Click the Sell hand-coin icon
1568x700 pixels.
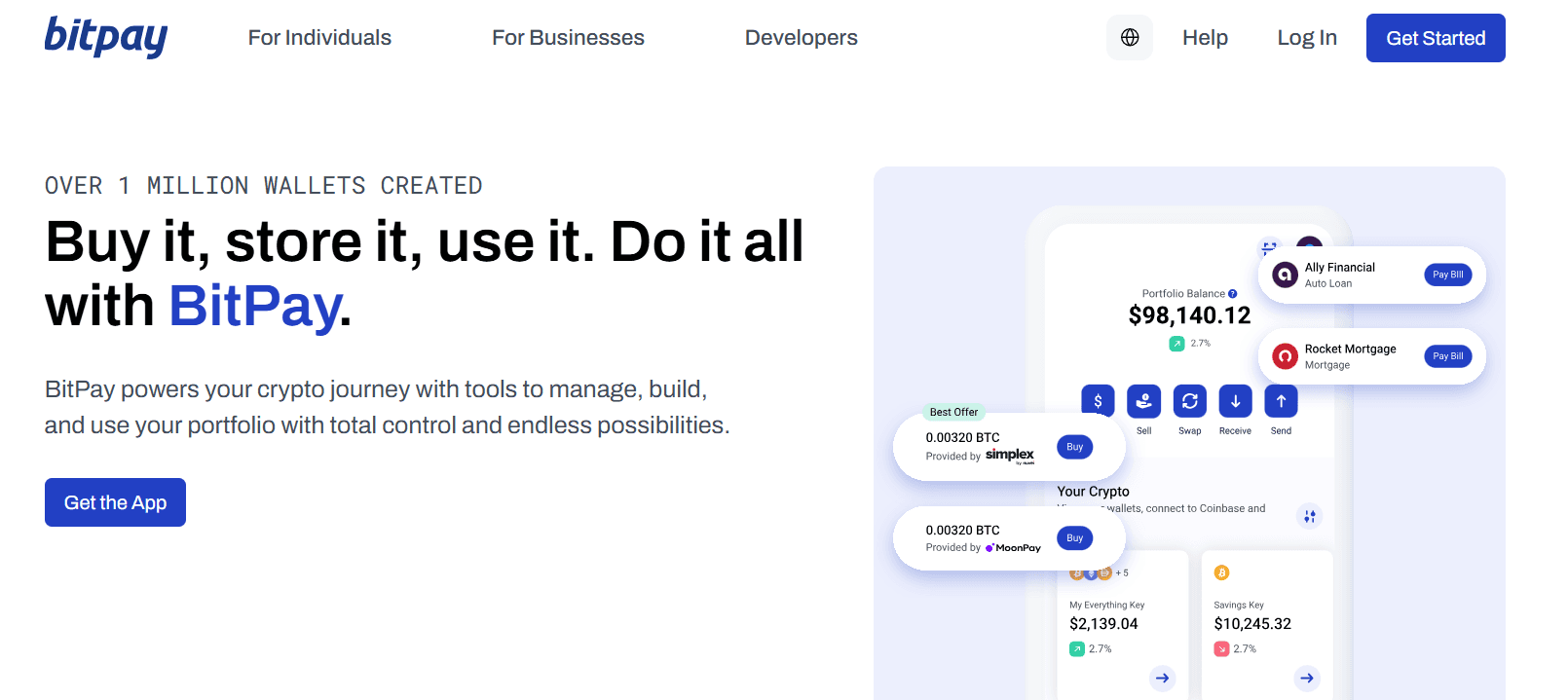coord(1143,400)
